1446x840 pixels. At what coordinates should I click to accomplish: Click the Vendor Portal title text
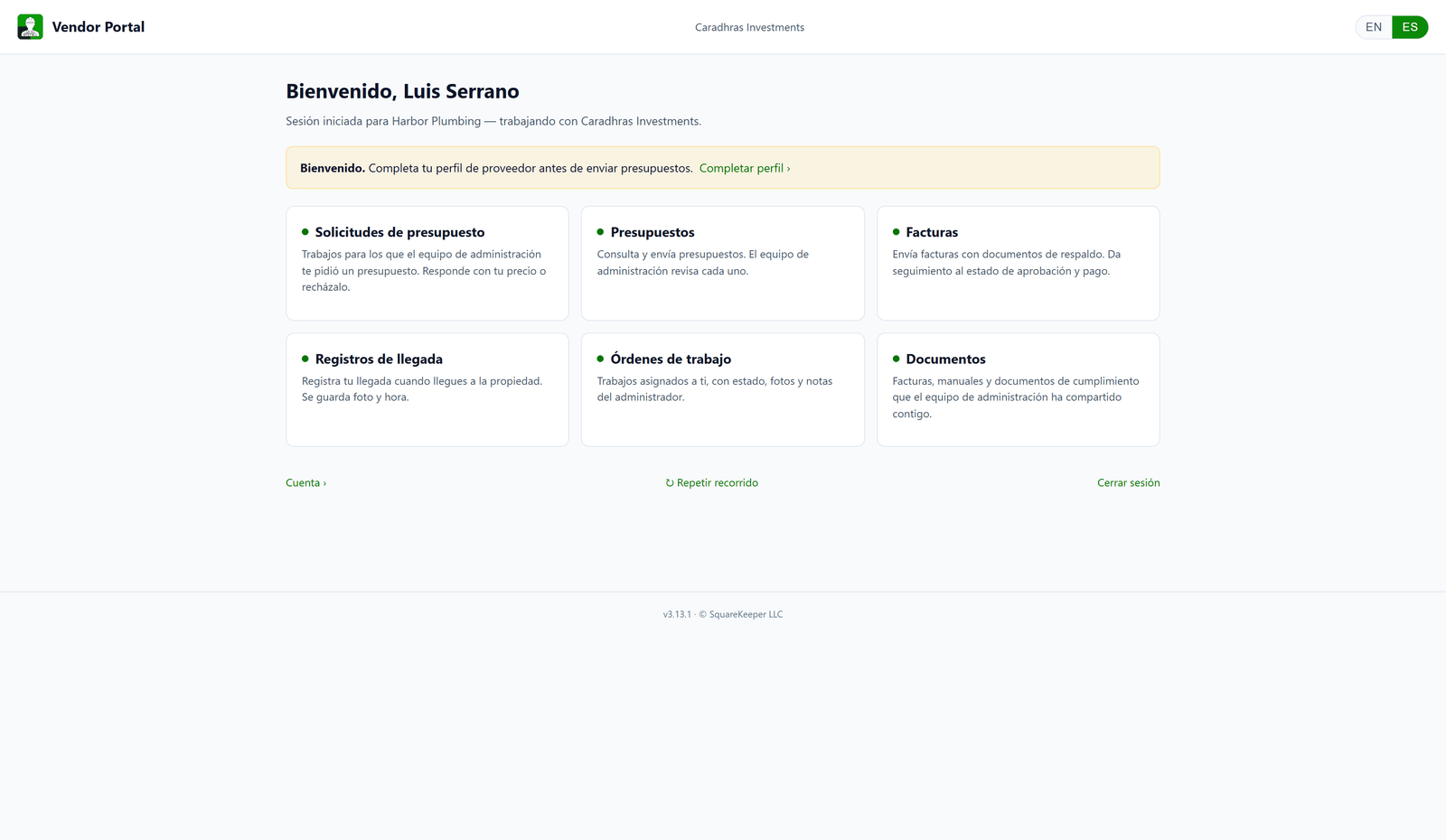(x=99, y=27)
